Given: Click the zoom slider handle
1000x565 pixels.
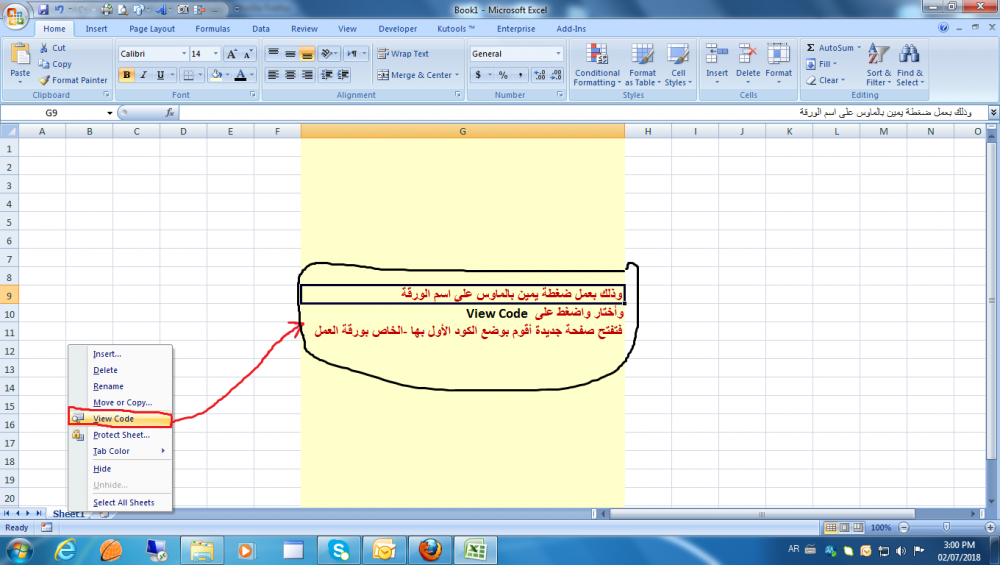Looking at the screenshot, I should tap(946, 527).
